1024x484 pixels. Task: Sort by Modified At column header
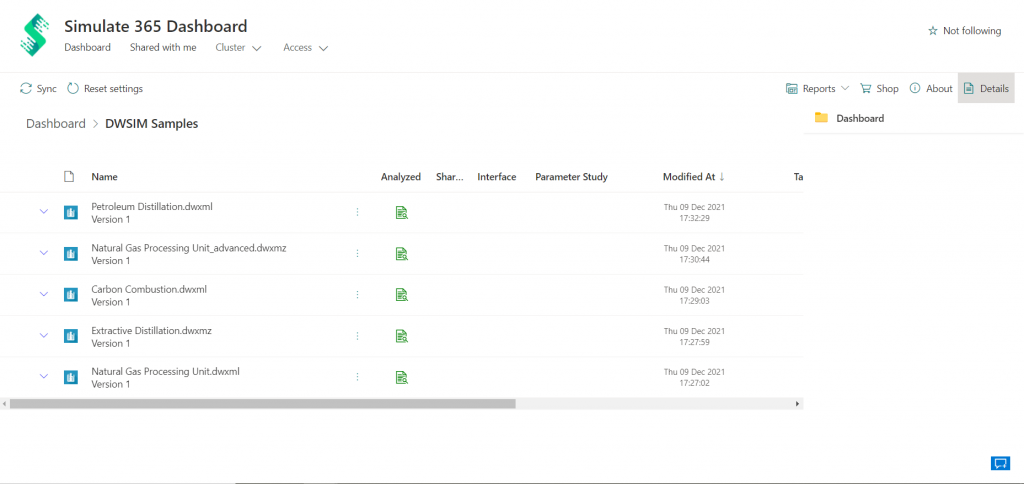(x=689, y=177)
